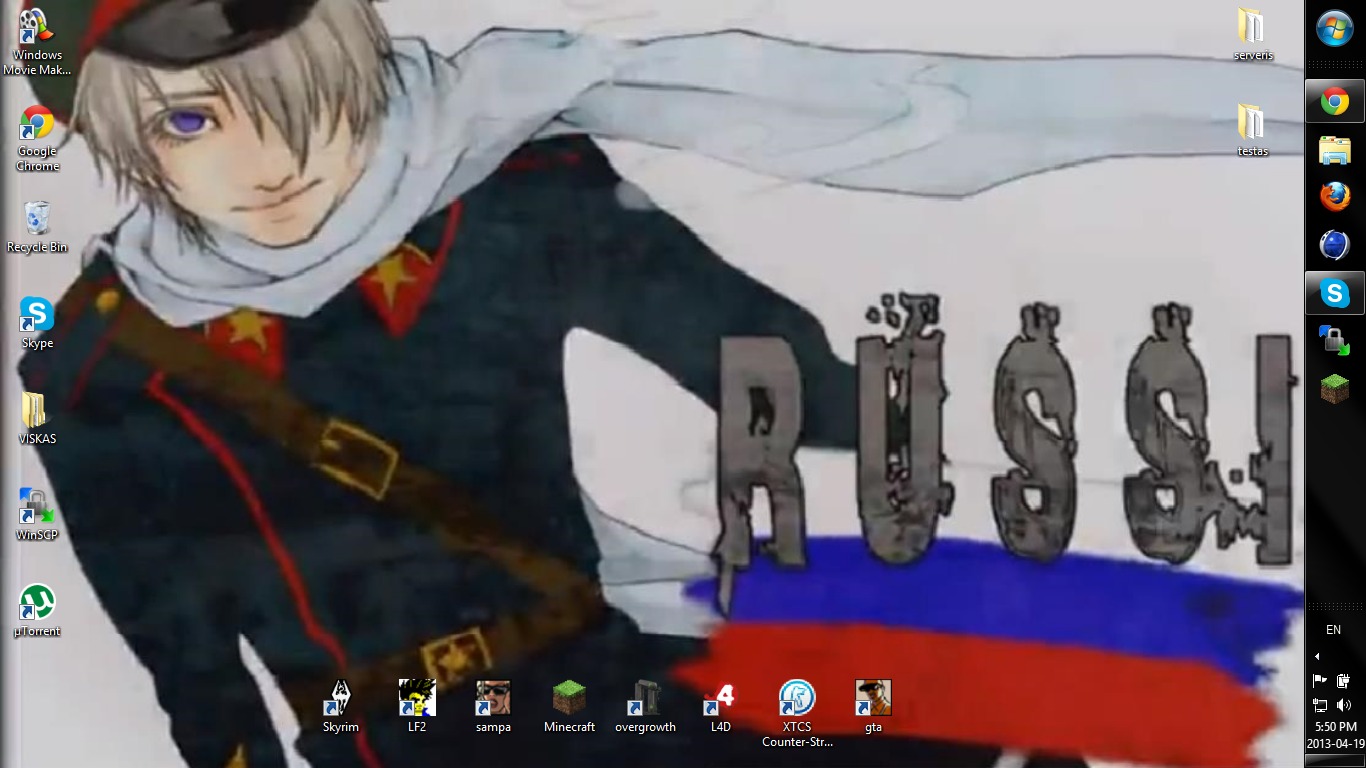Click the blue globe taskbar icon

(1335, 245)
